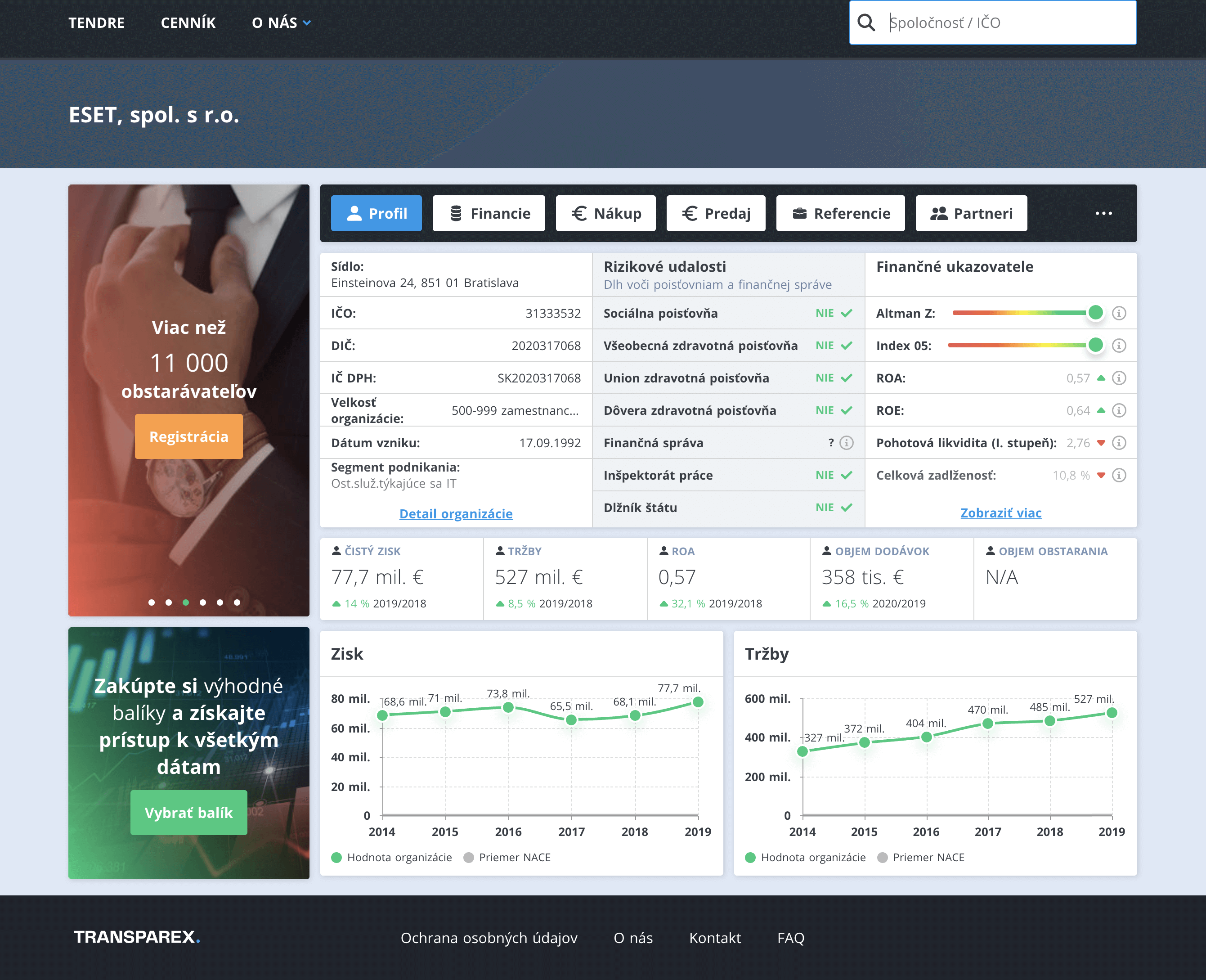The width and height of the screenshot is (1206, 980).
Task: Click info icon beside Finančná správa
Action: pyautogui.click(x=846, y=443)
